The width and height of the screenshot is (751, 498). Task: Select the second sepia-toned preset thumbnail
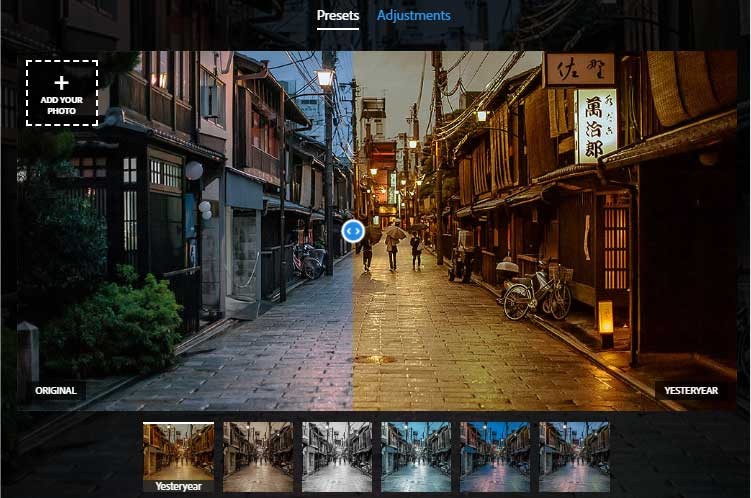(258, 457)
